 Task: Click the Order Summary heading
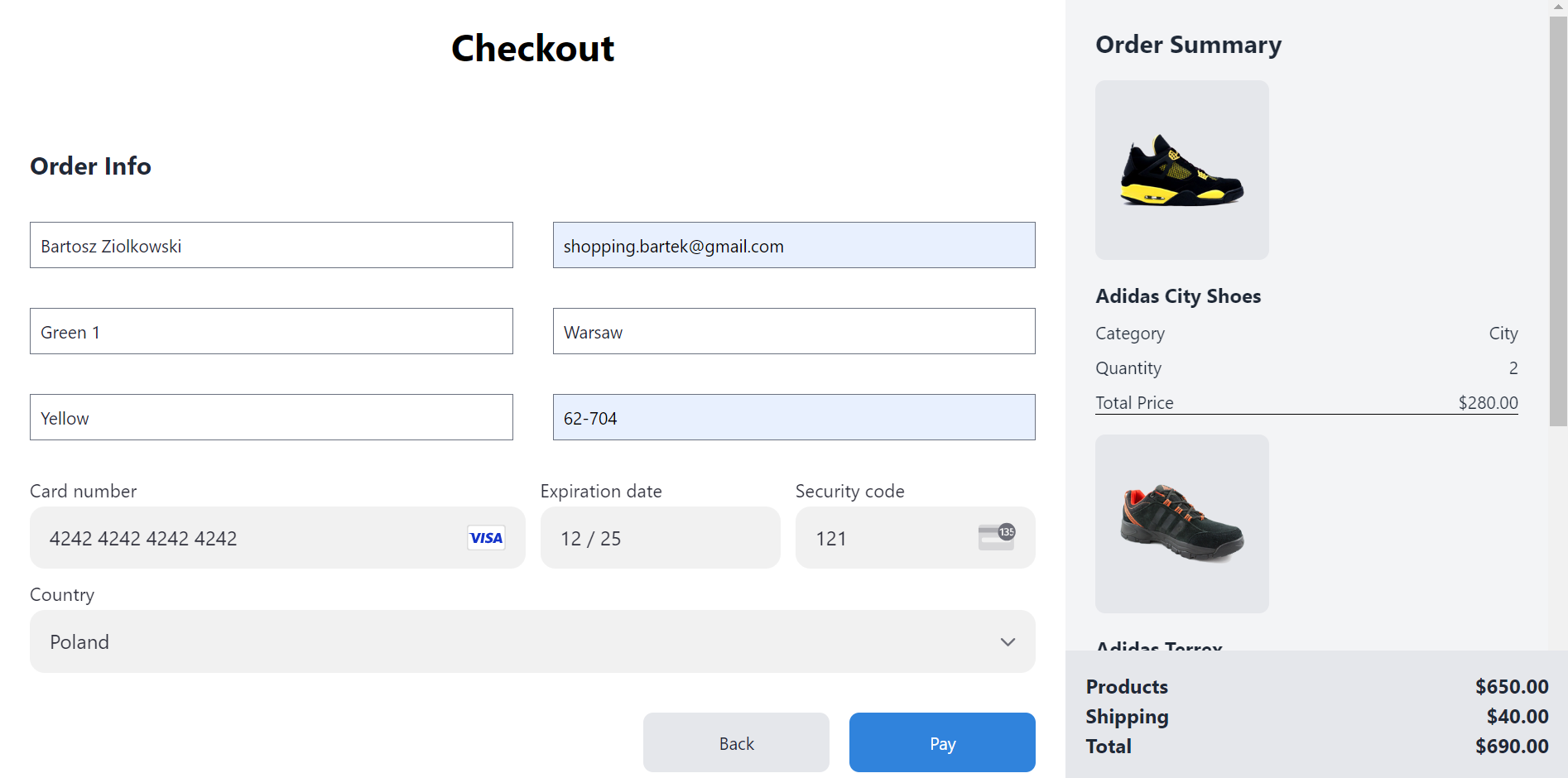[x=1188, y=45]
